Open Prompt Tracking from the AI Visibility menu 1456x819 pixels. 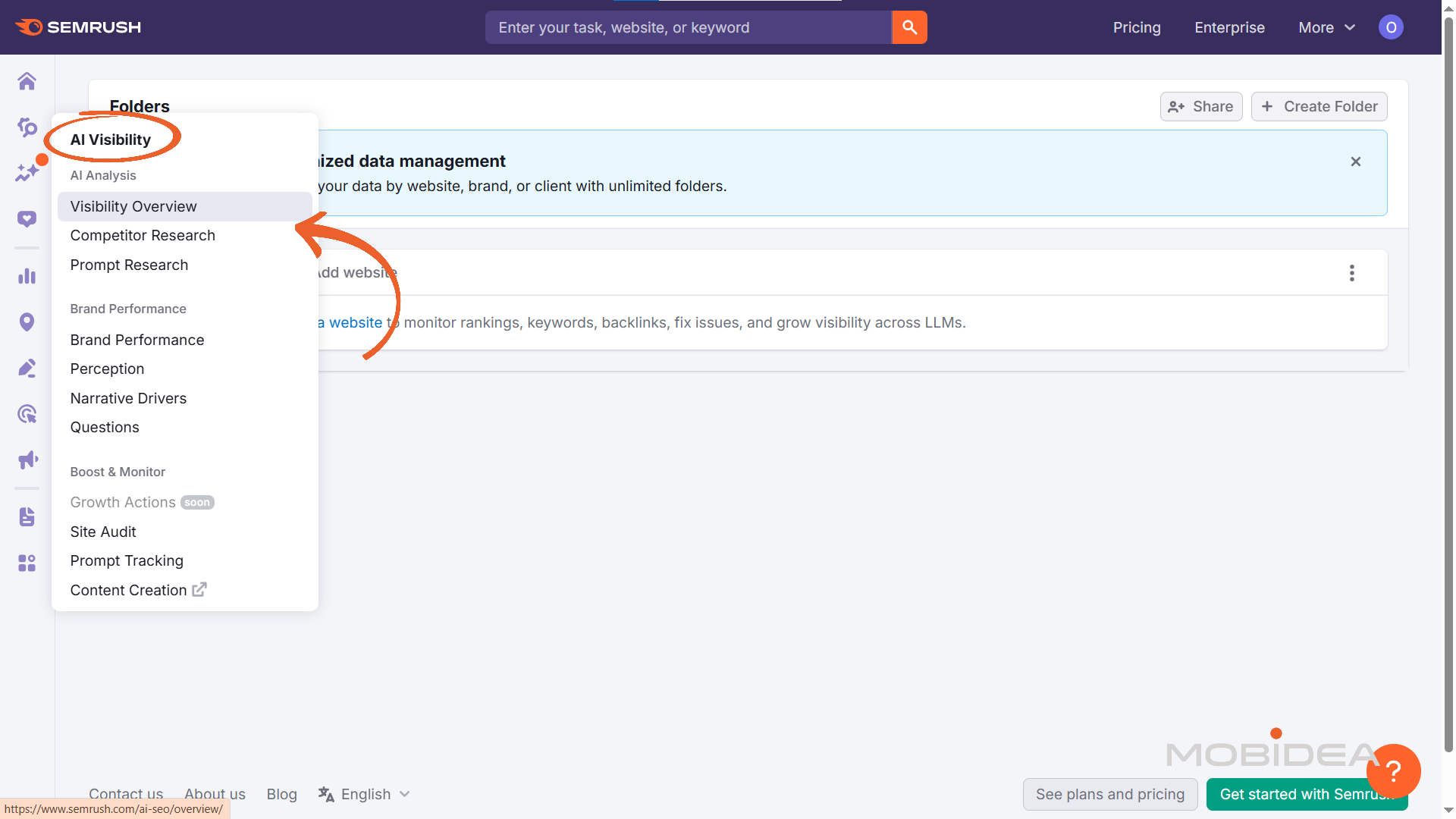coord(127,560)
